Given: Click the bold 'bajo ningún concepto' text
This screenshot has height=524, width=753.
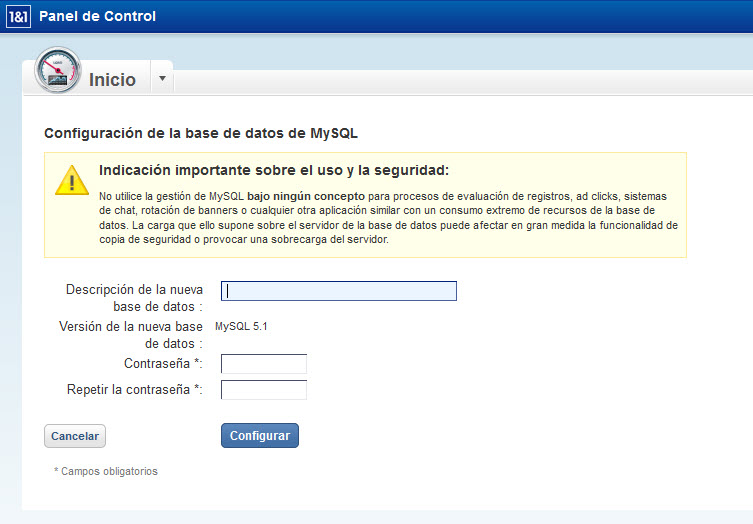Looking at the screenshot, I should pyautogui.click(x=306, y=196).
